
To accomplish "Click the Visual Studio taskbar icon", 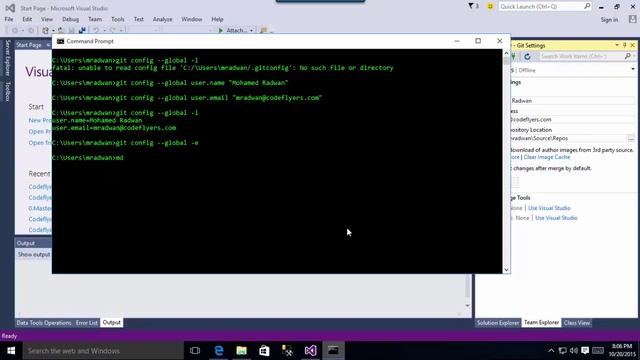I will tap(310, 351).
